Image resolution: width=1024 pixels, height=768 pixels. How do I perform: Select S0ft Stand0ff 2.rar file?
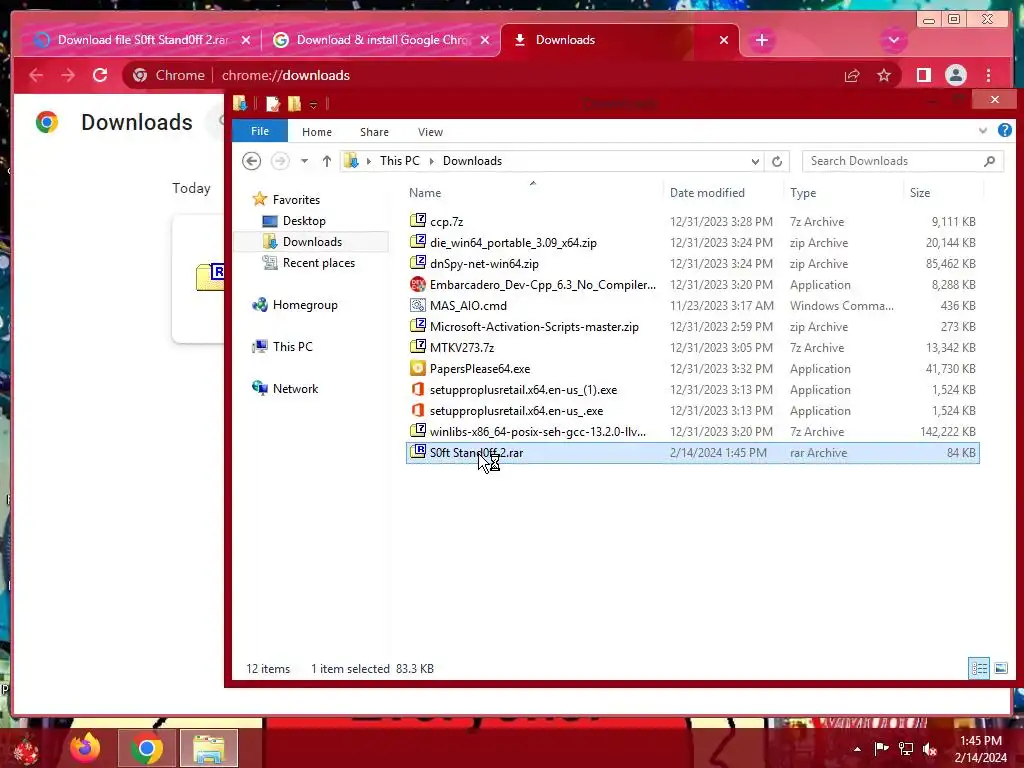[692, 453]
